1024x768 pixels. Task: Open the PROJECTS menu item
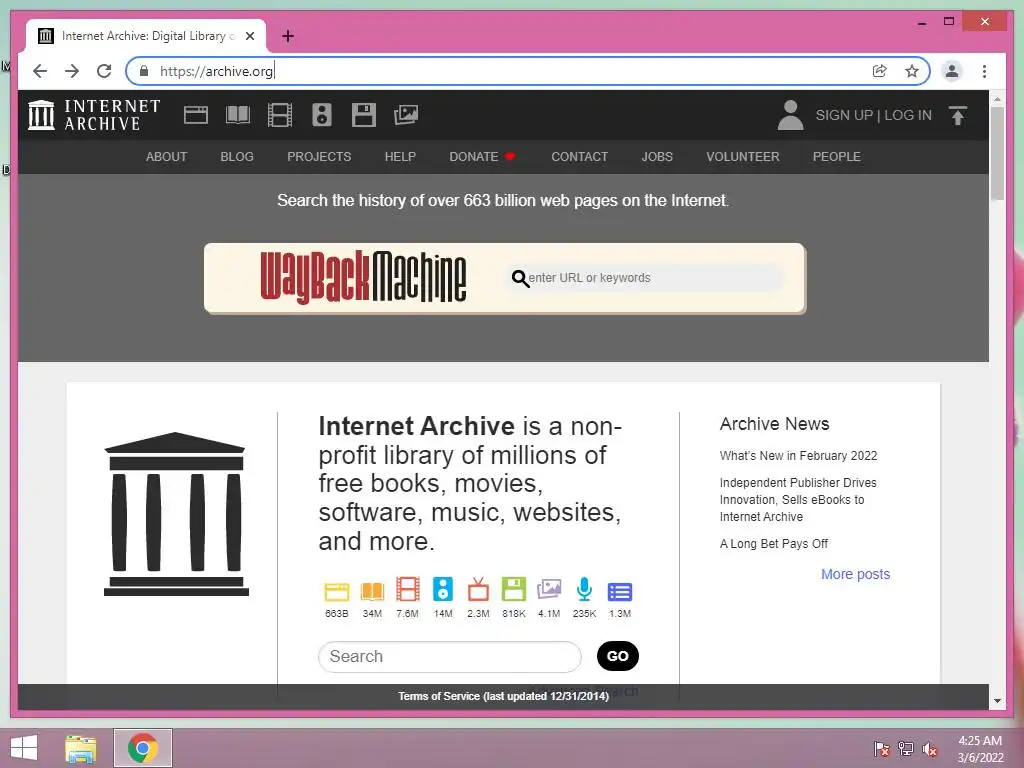pos(319,157)
